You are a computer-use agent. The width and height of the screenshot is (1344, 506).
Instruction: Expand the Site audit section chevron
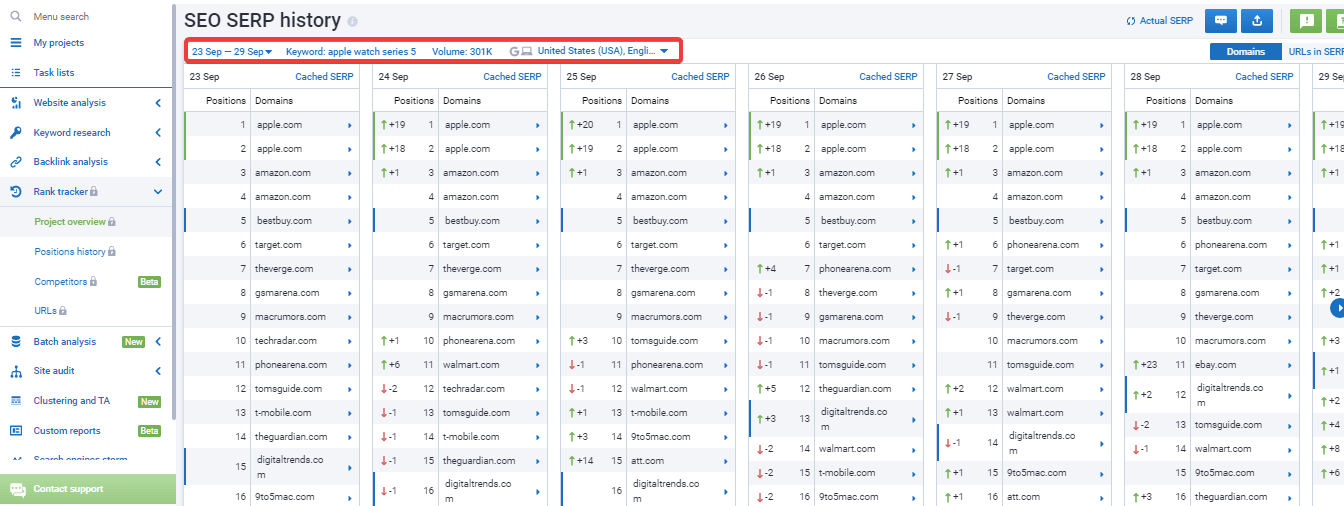click(158, 371)
